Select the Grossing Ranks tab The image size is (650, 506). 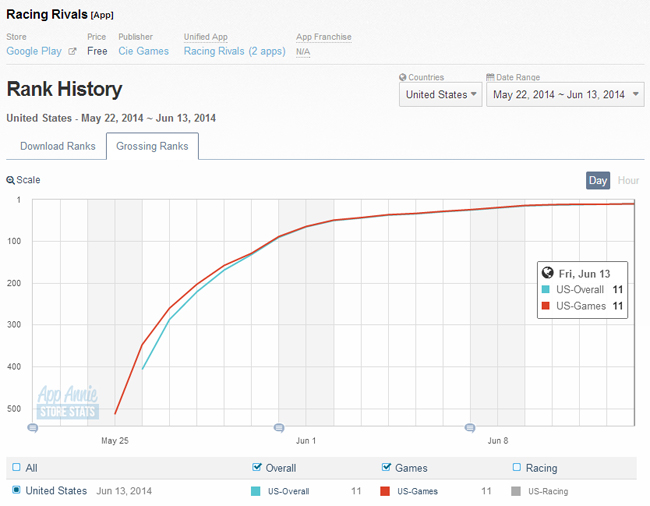(152, 146)
